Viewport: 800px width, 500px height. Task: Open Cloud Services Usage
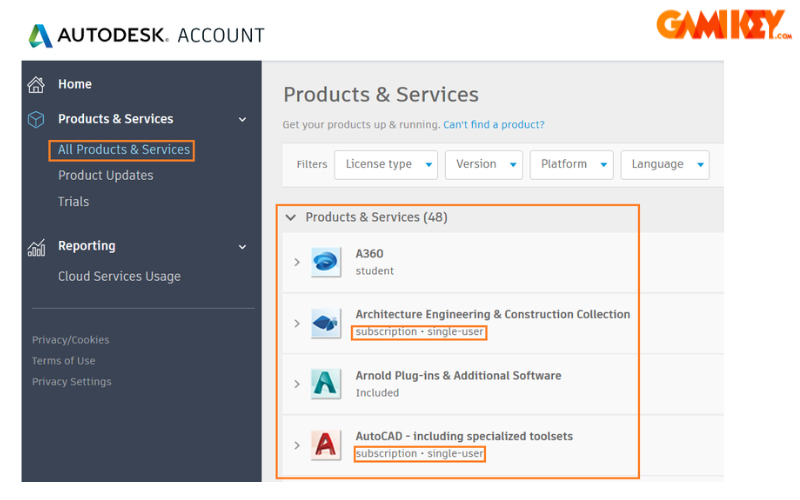[119, 277]
